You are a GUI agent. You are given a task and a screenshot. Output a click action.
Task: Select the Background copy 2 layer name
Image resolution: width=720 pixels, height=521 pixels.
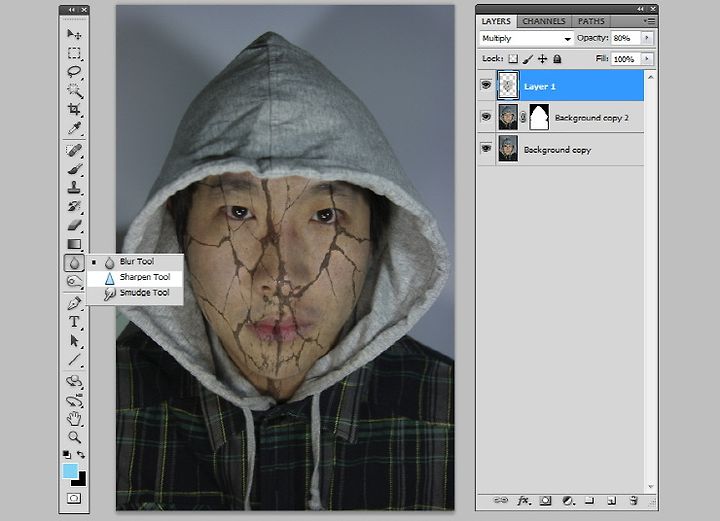591,118
